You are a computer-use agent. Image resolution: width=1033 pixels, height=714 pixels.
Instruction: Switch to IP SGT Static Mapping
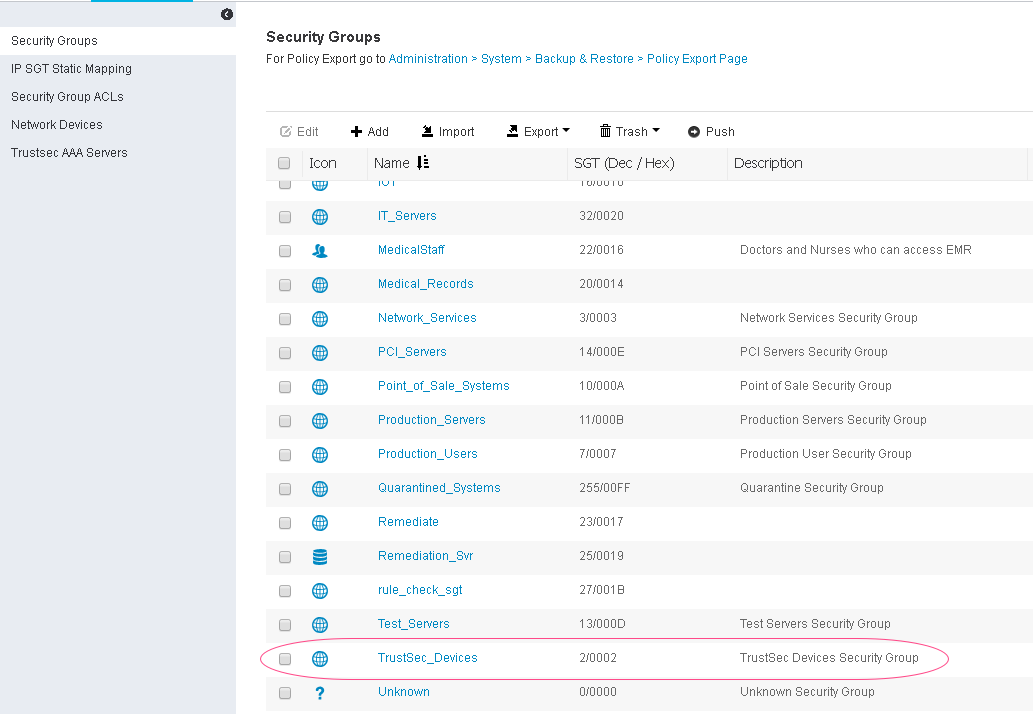70,68
